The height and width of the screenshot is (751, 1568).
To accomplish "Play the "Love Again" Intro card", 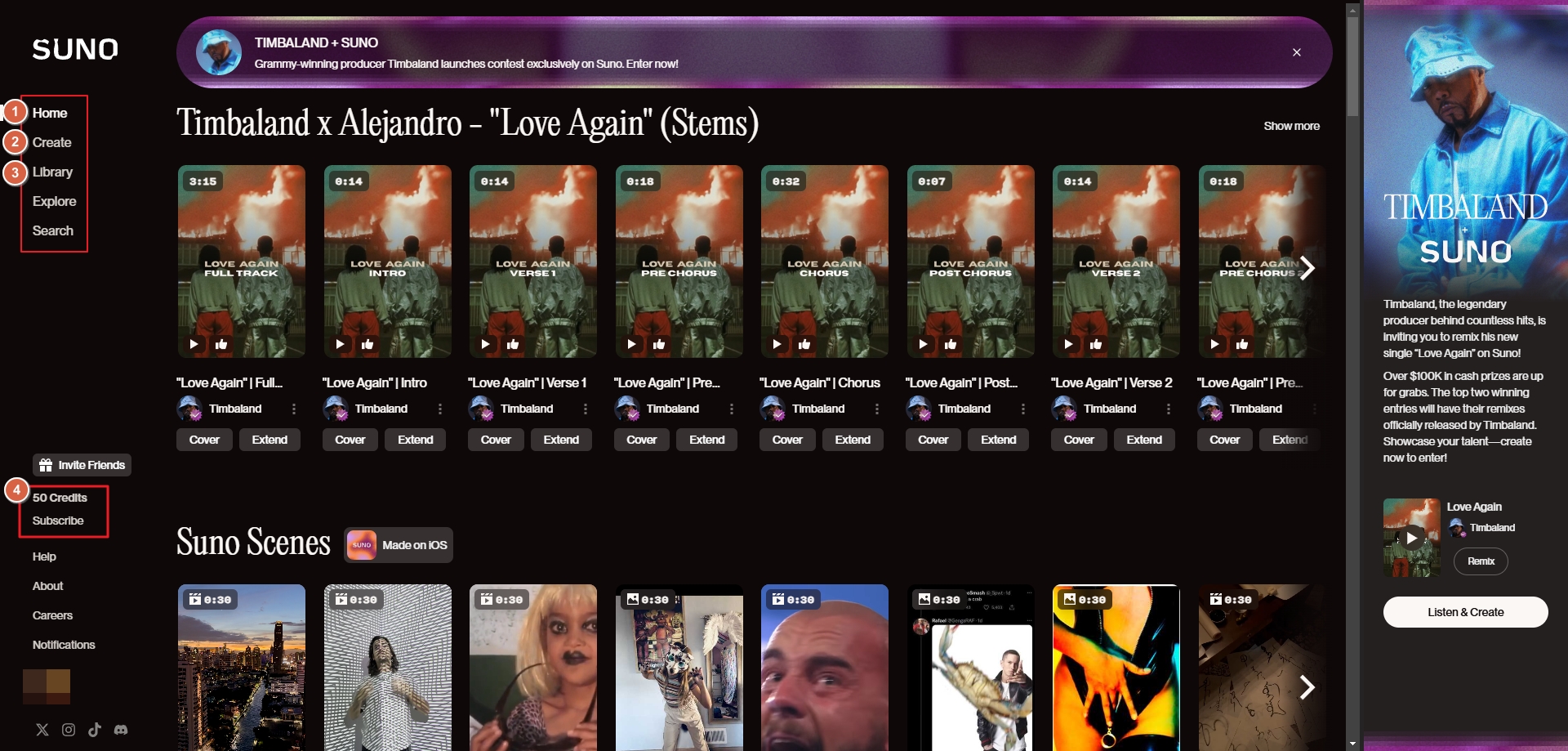I will click(x=340, y=344).
